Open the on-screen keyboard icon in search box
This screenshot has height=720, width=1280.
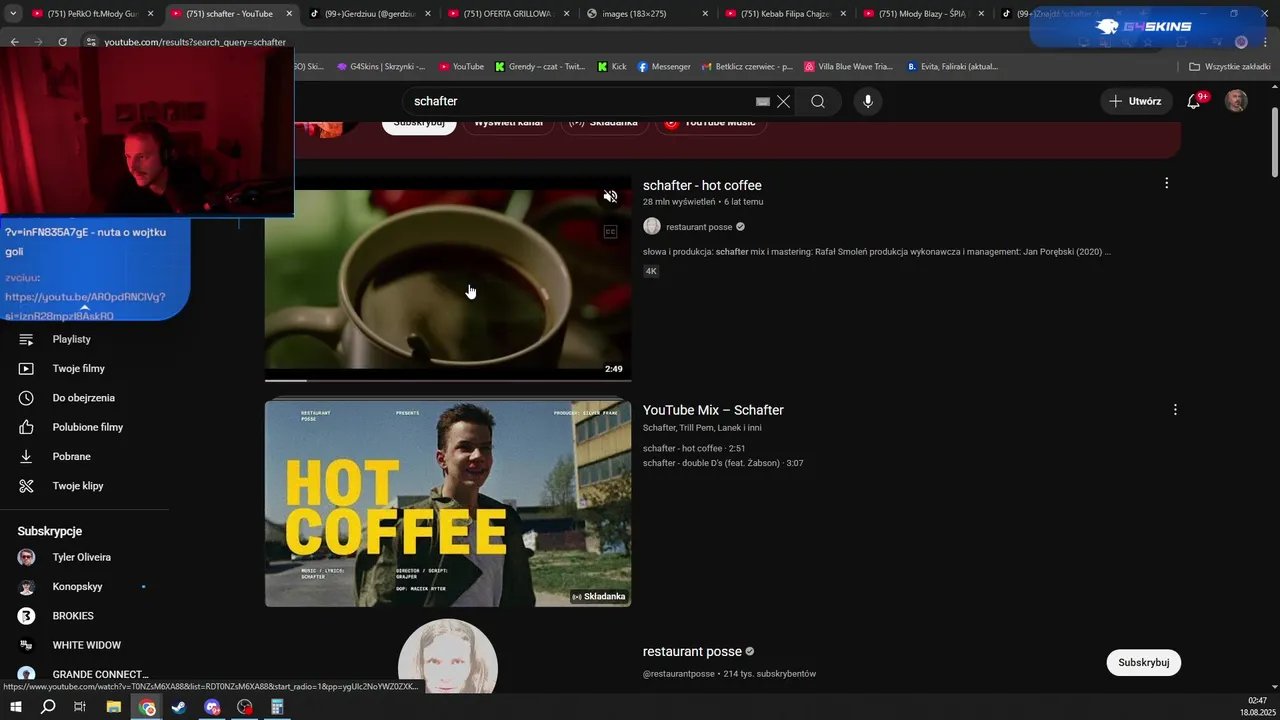pos(763,101)
